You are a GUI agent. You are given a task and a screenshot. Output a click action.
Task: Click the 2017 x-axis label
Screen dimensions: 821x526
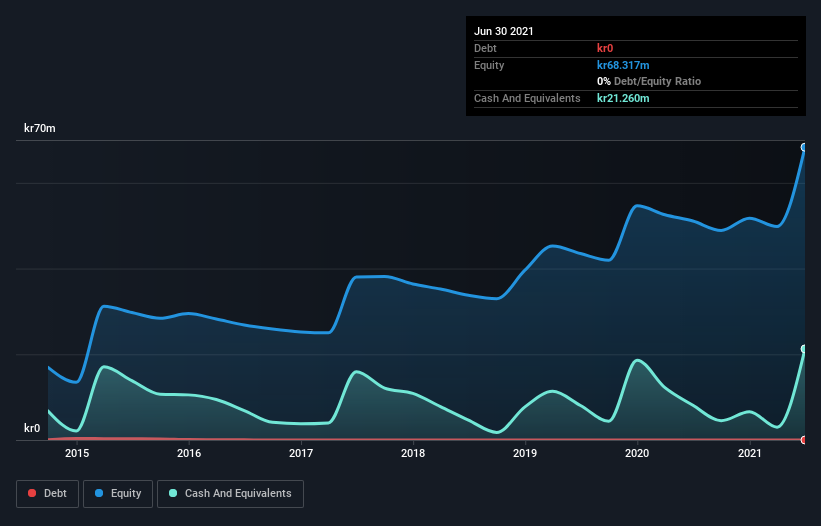coord(301,454)
